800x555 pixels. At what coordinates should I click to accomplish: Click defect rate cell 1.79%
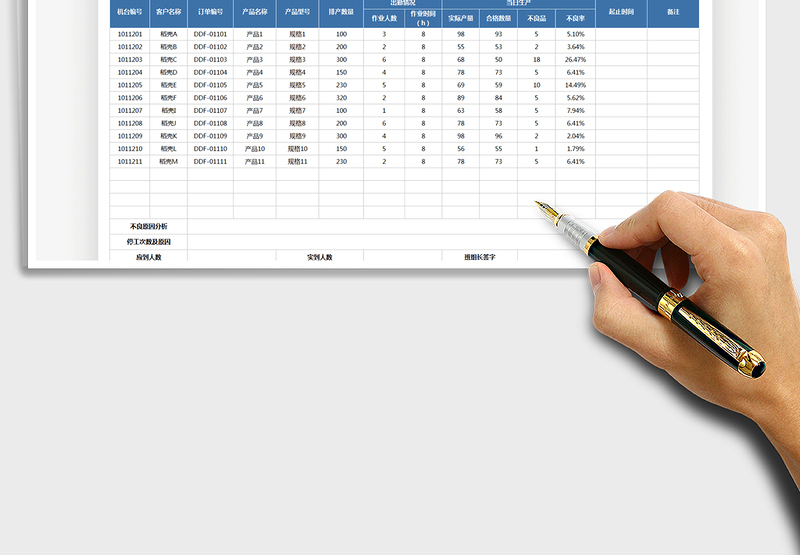tap(576, 149)
